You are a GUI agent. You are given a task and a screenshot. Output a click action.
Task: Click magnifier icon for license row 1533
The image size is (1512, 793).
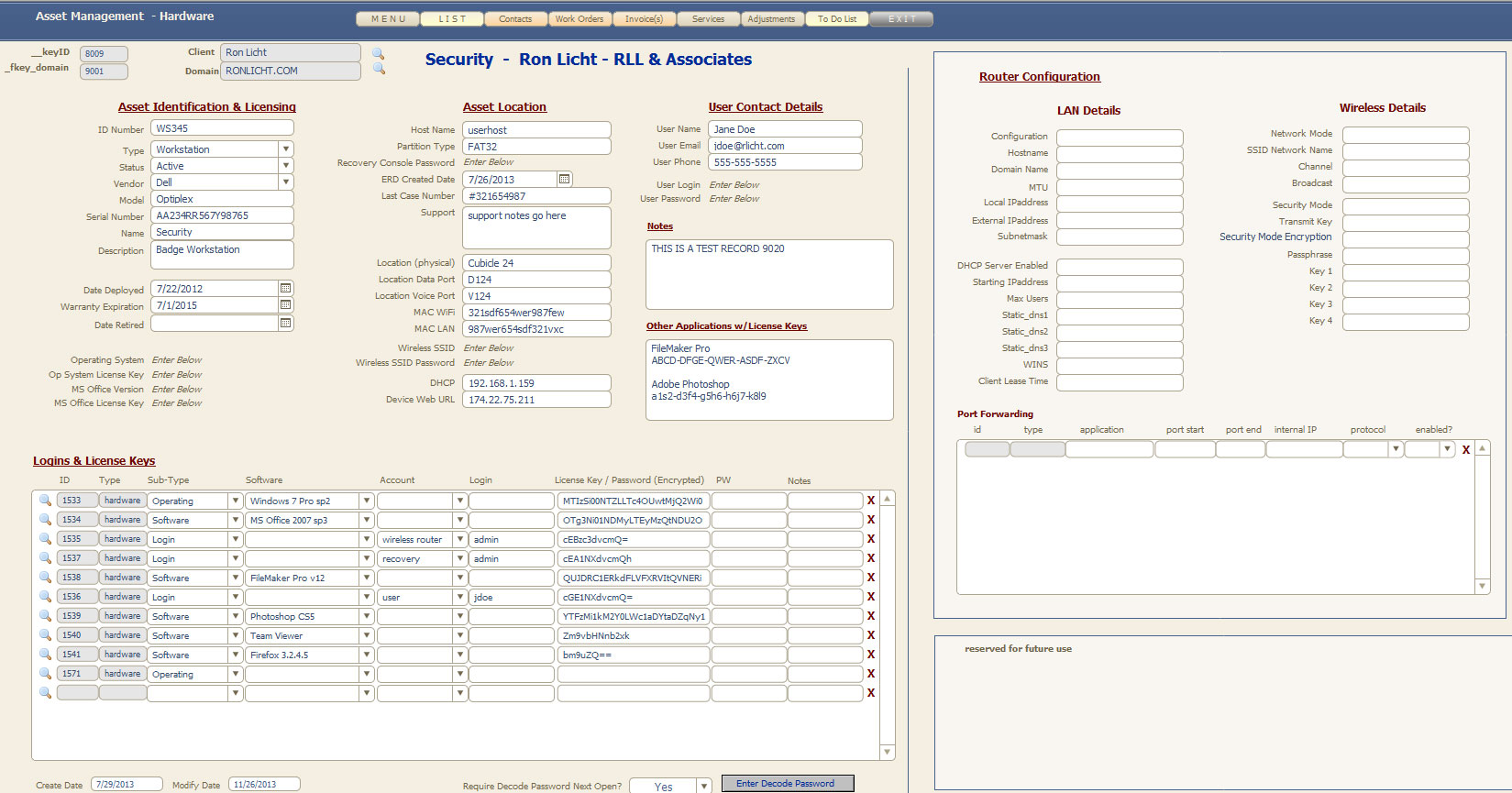[x=45, y=501]
